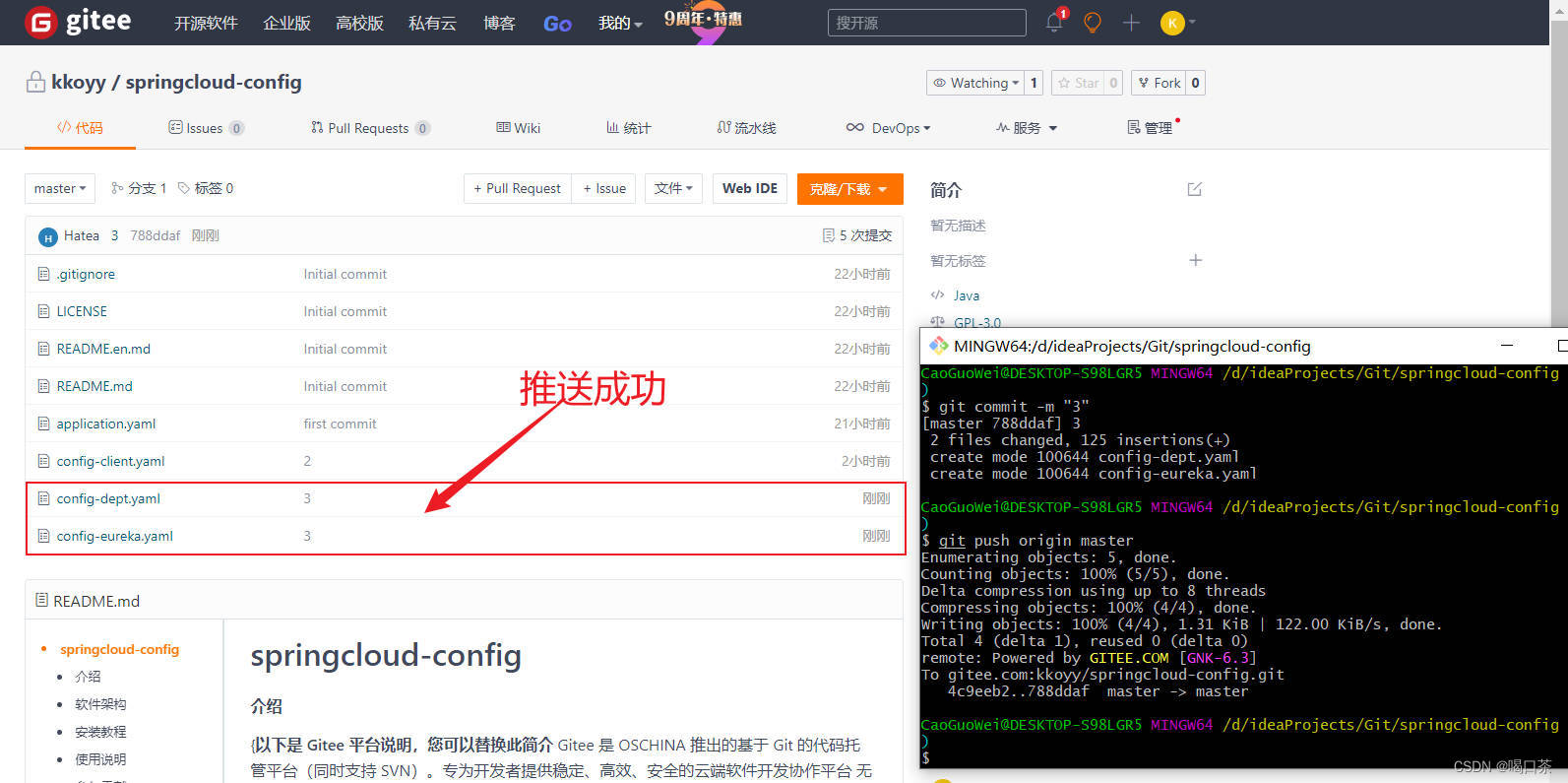
Task: Open the user avatar K menu
Action: tap(1177, 22)
